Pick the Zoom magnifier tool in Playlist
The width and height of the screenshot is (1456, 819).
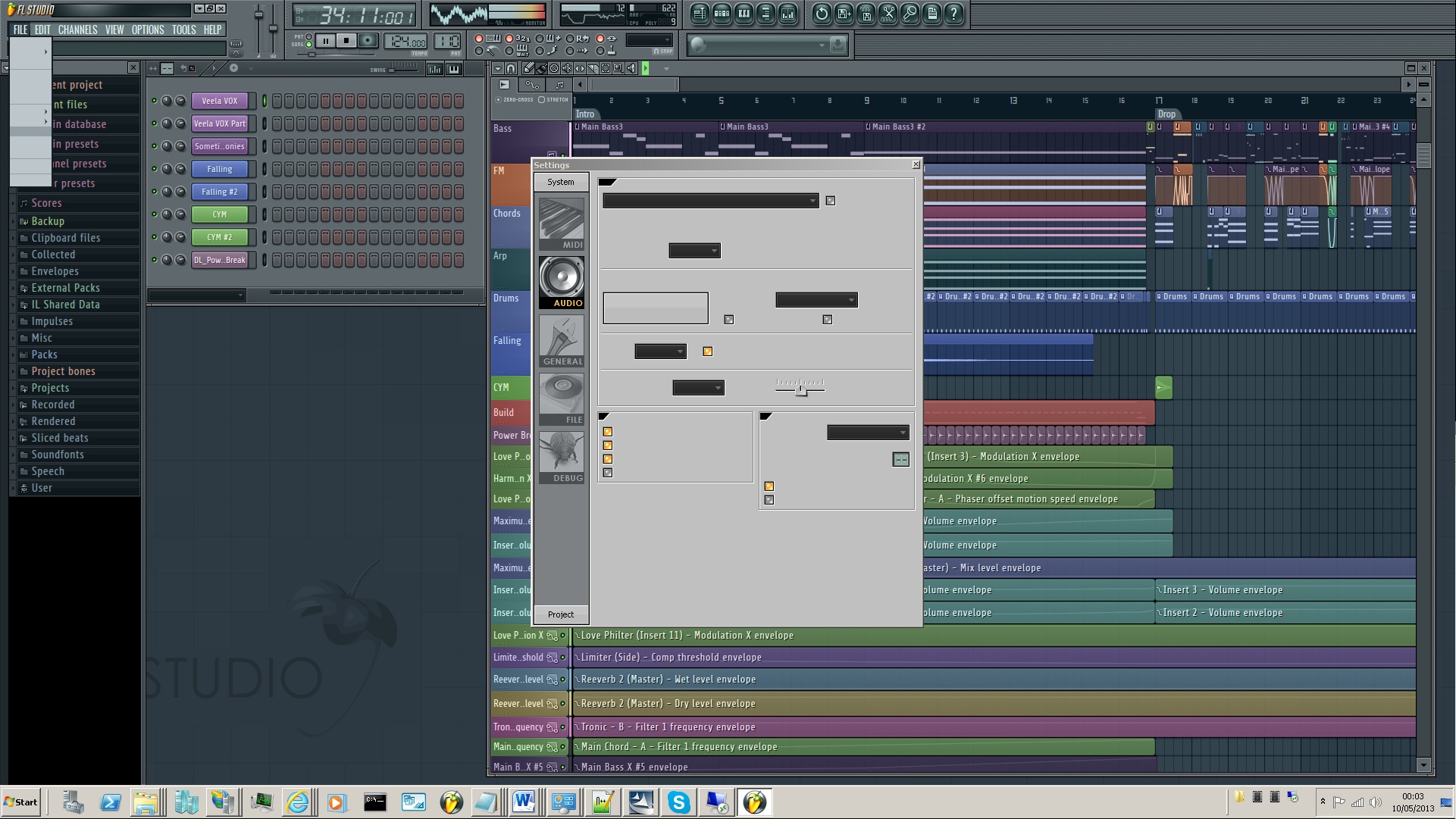(x=618, y=68)
